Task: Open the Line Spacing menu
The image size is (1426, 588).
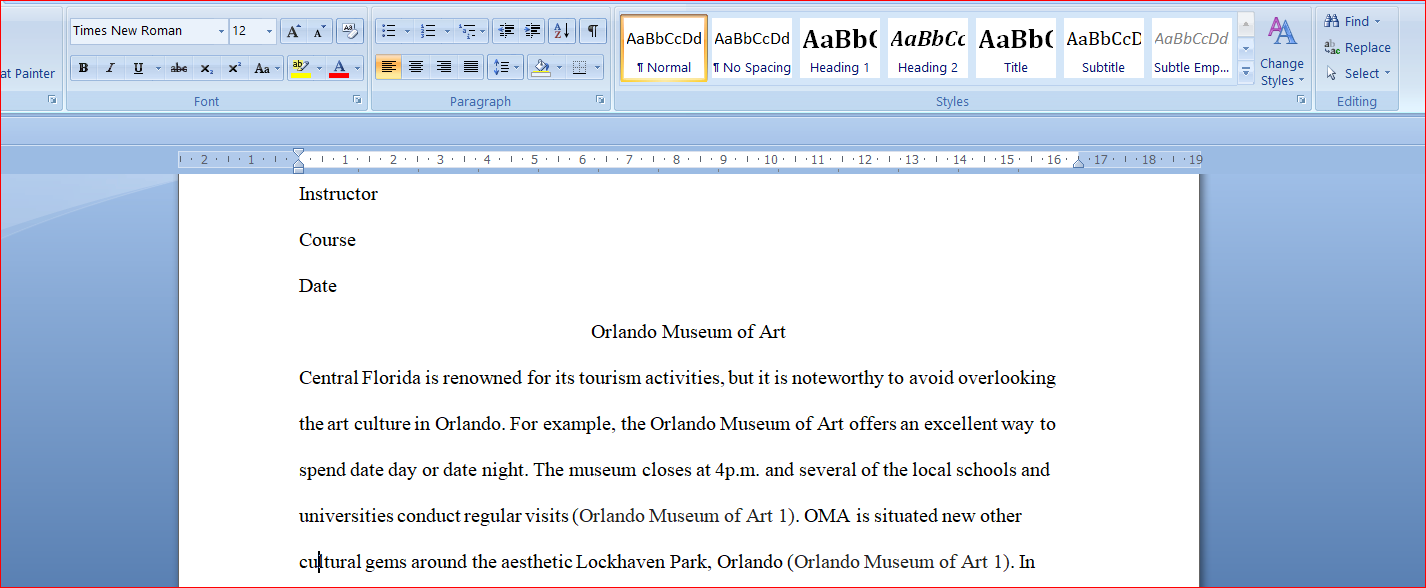Action: 507,68
